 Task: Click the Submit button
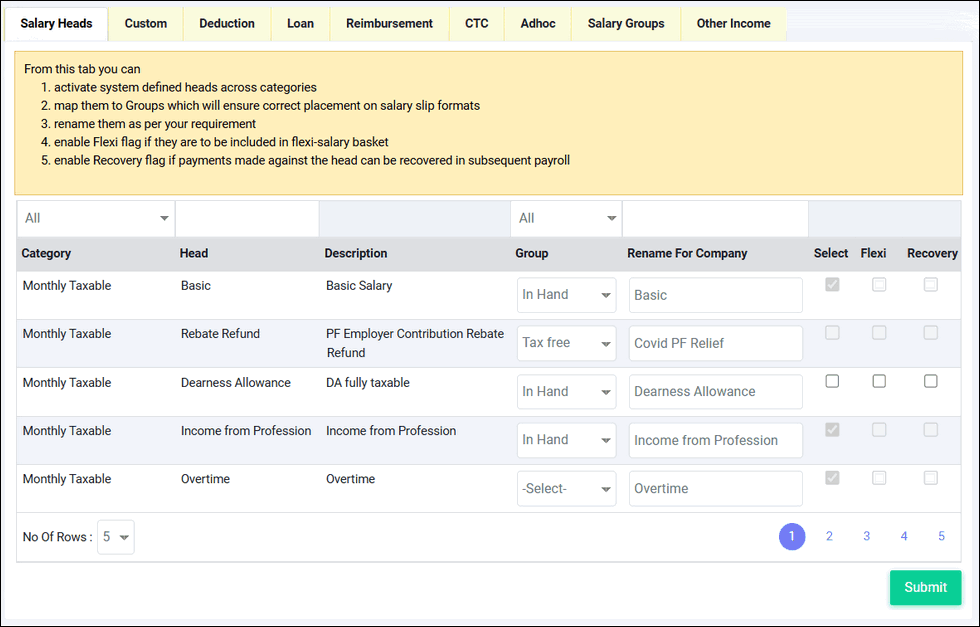point(926,588)
